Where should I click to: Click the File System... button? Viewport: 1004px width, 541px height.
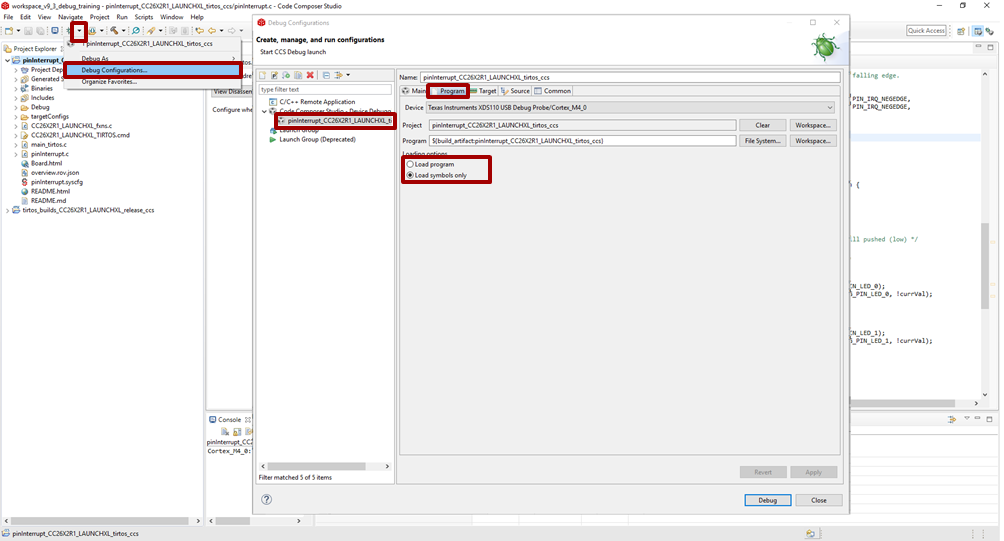763,141
